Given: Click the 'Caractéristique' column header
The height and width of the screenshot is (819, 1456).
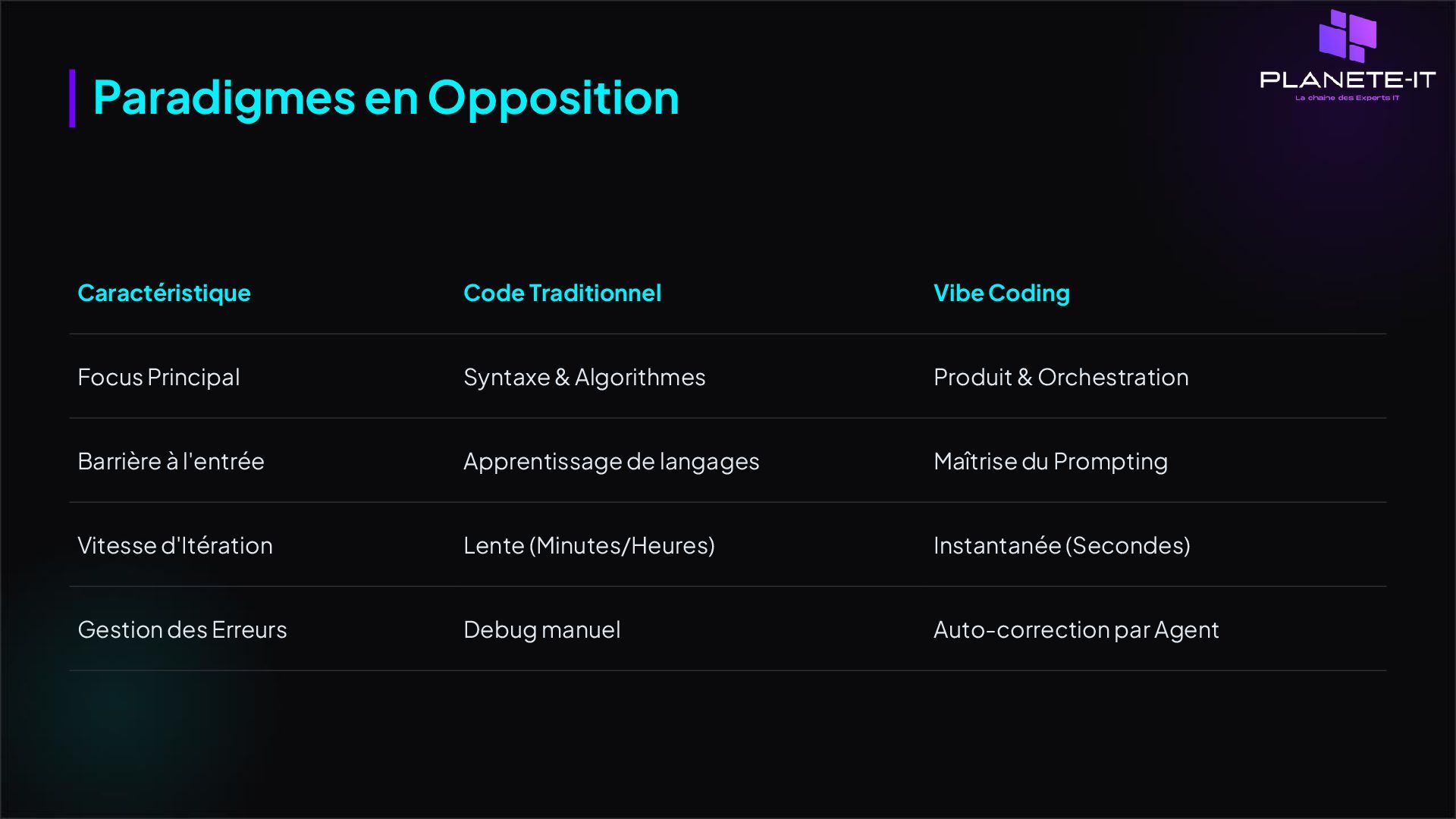Looking at the screenshot, I should click(164, 293).
